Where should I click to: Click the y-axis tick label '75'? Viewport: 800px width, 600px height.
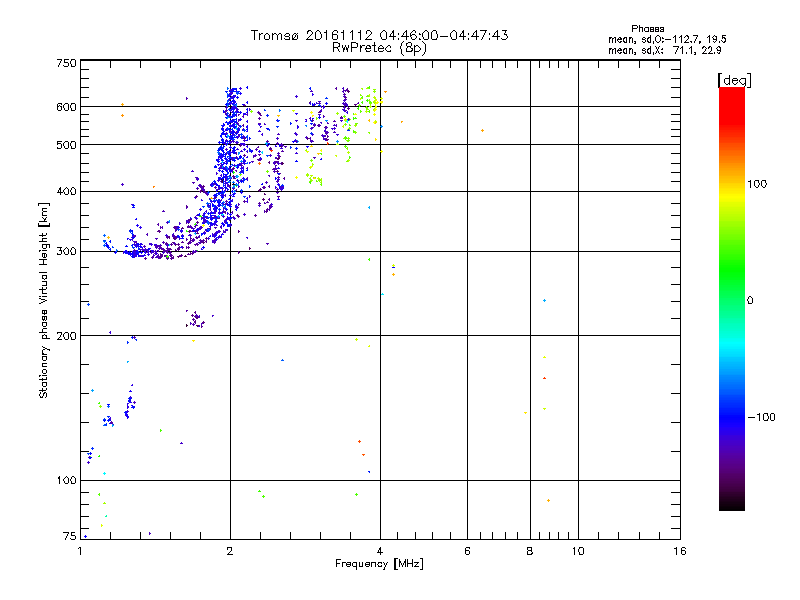[70, 536]
